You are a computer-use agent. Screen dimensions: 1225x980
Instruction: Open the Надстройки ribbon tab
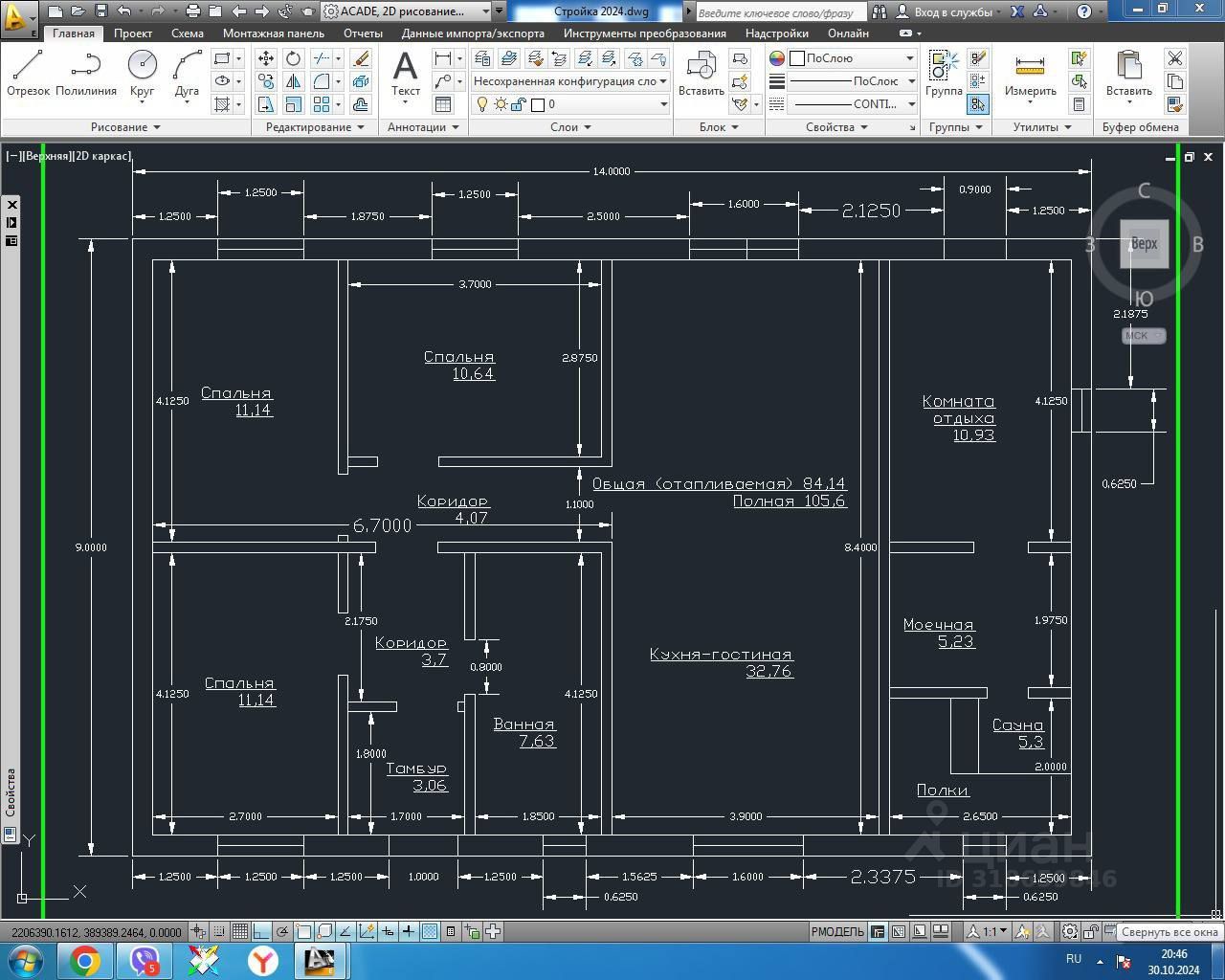pos(777,33)
